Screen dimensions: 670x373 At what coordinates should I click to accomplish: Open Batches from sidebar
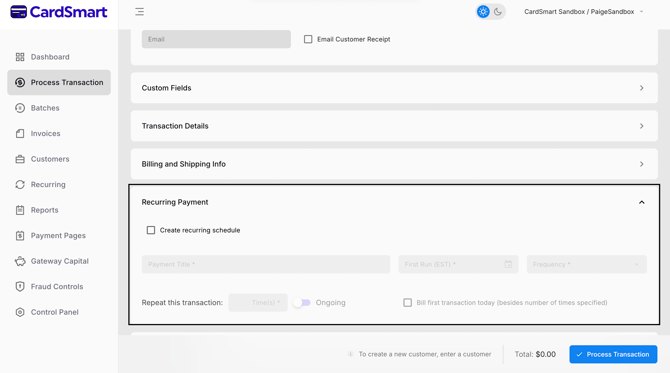pos(45,108)
